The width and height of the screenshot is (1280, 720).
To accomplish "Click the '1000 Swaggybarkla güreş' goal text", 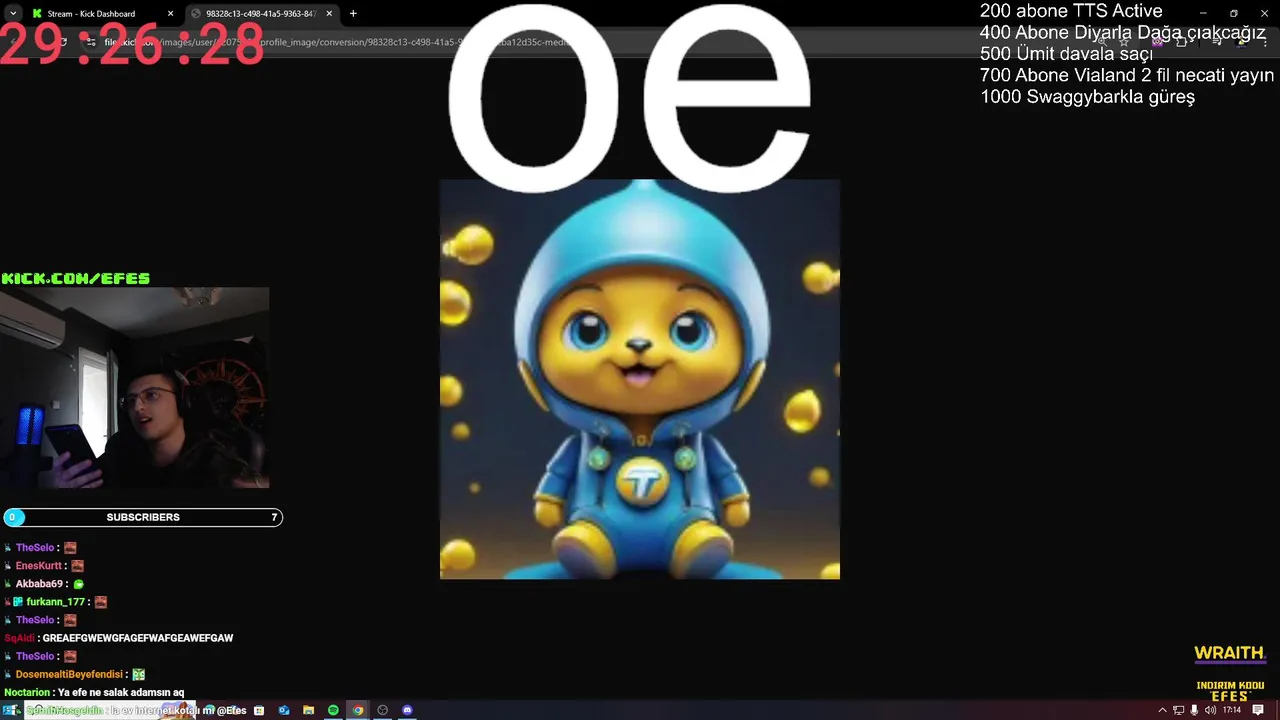I will coord(1087,97).
